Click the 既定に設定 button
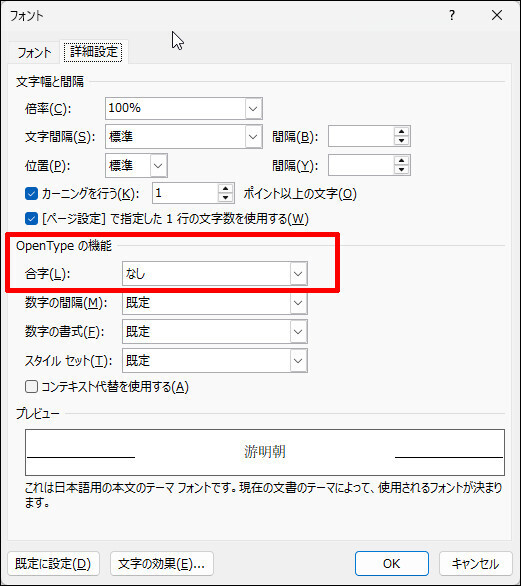The image size is (521, 586). [53, 564]
